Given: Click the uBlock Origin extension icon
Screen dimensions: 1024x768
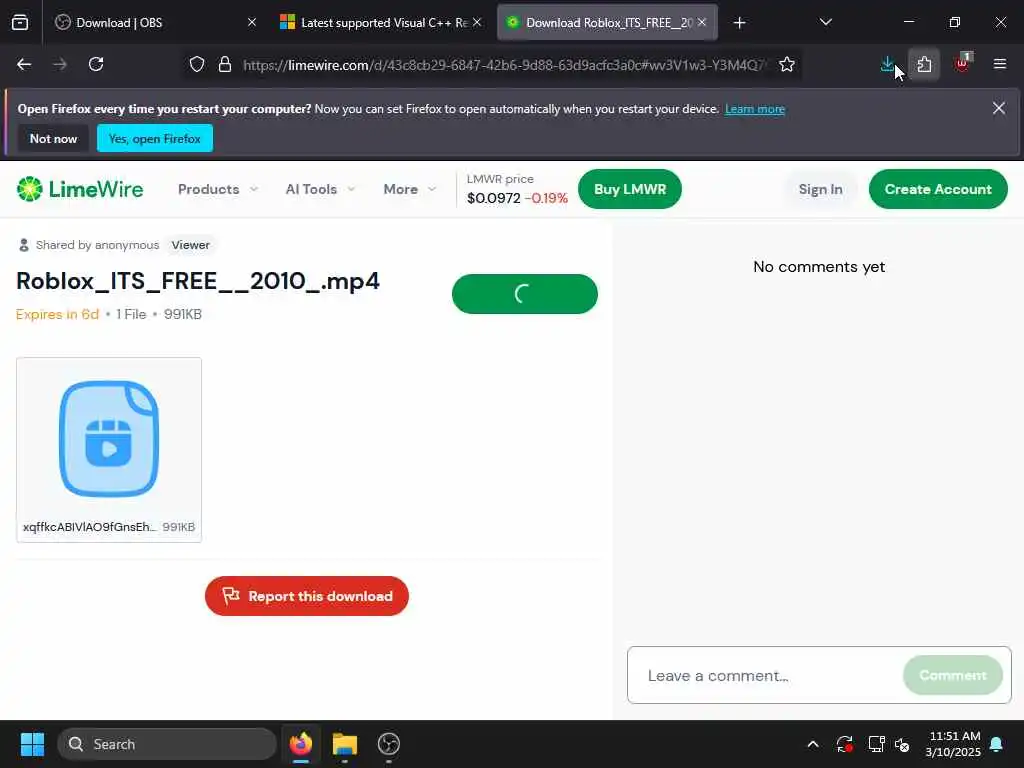Looking at the screenshot, I should (x=963, y=64).
